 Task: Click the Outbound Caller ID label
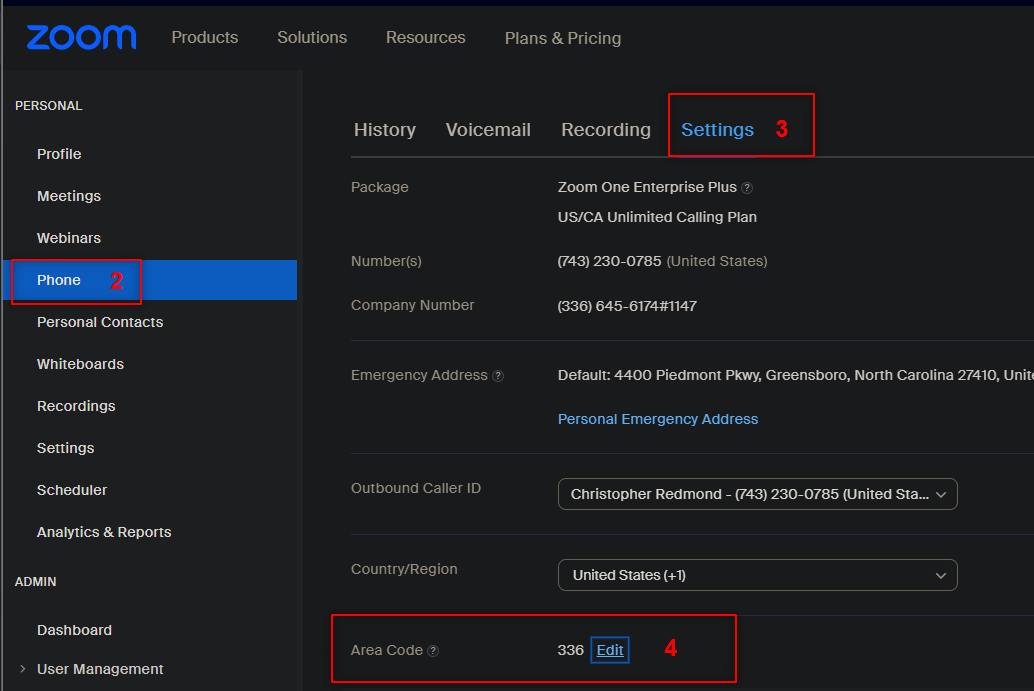coord(416,488)
